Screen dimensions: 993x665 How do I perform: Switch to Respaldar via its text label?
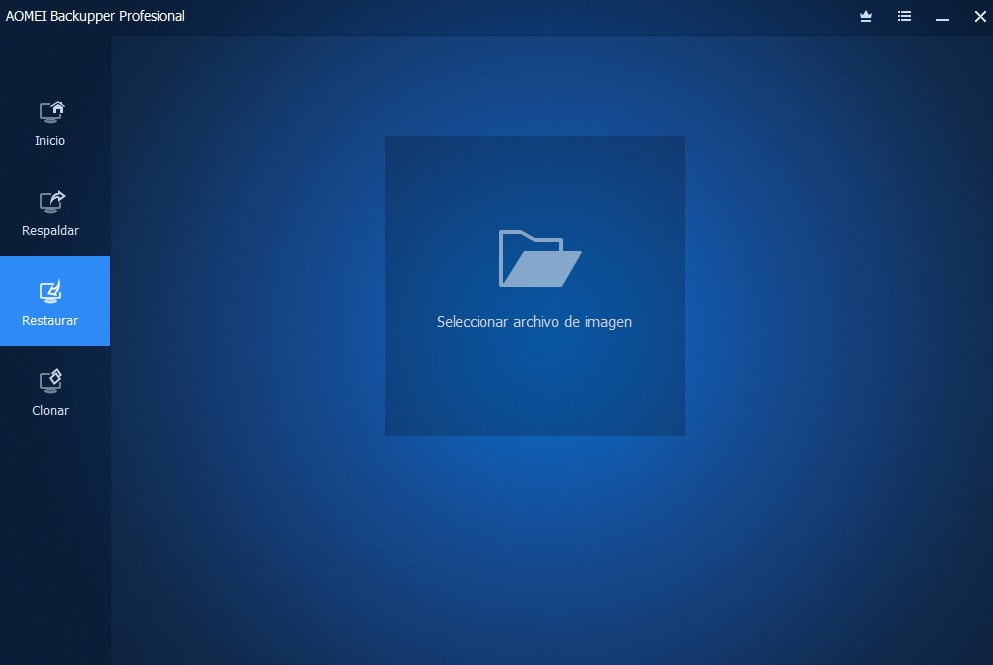51,231
